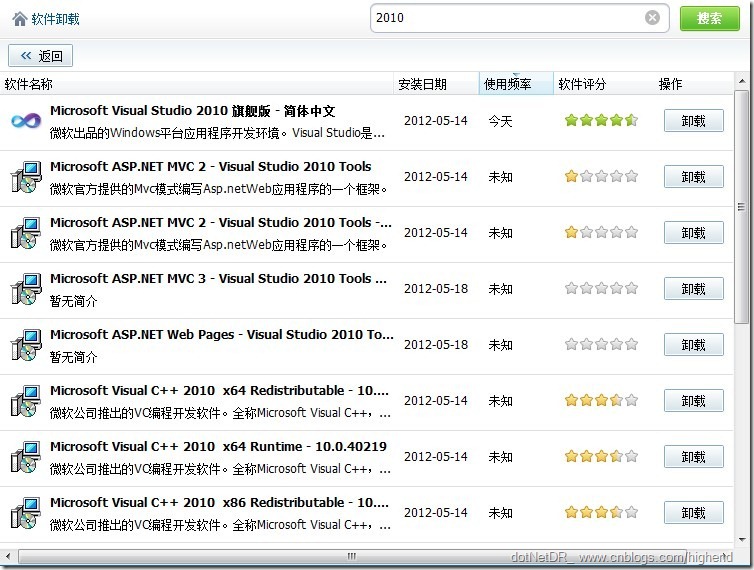Click the 暂无简介 text under ASP.NET MVC 3 Tools
Viewport: 754px width, 570px height.
(74, 301)
